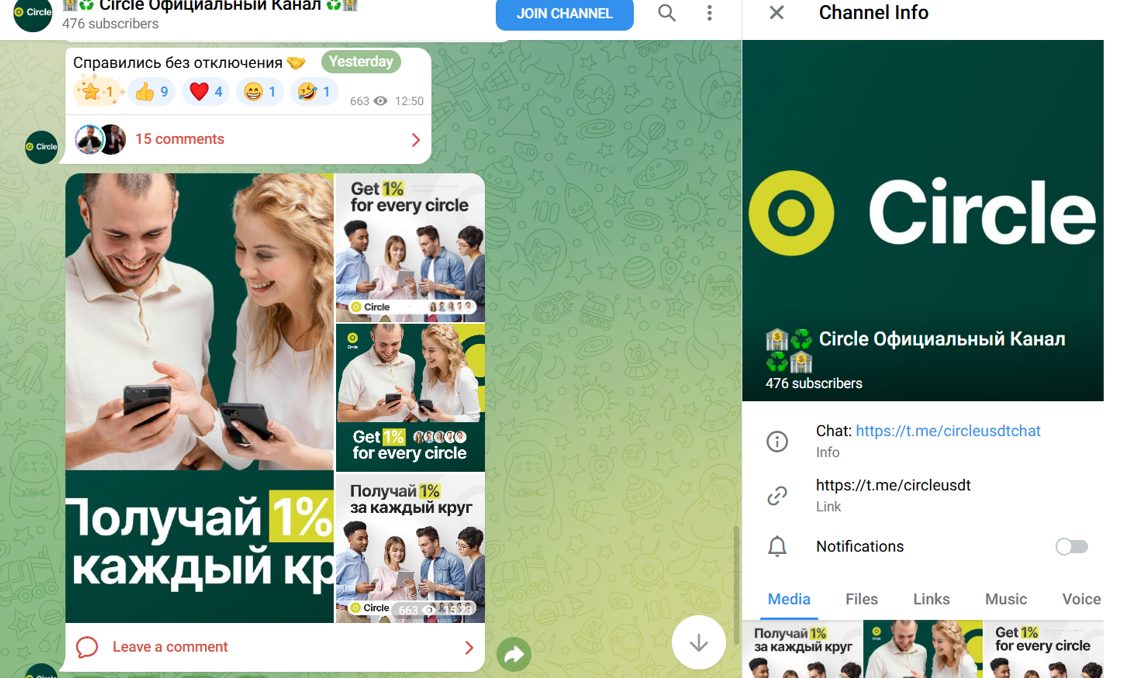Screen dimensions: 1138x678
Task: Click the JOIN CHANNEL button
Action: point(565,14)
